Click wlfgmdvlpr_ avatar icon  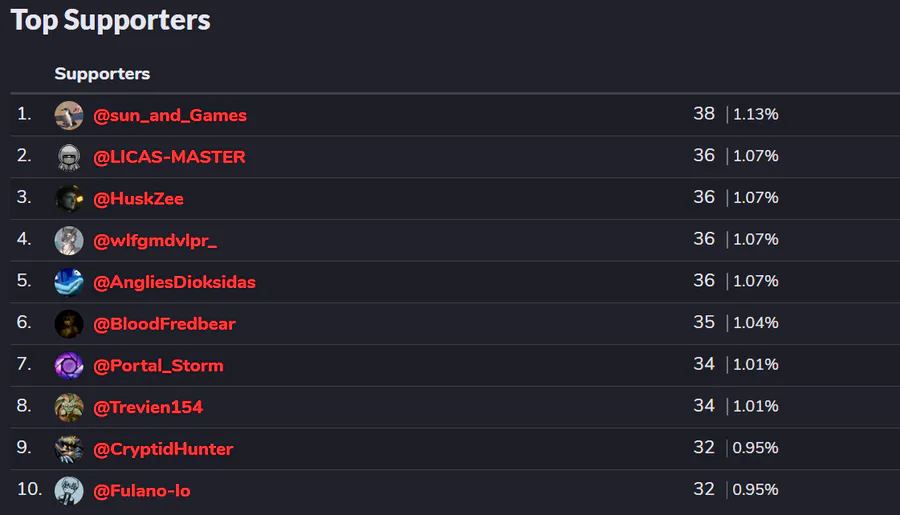pos(68,240)
